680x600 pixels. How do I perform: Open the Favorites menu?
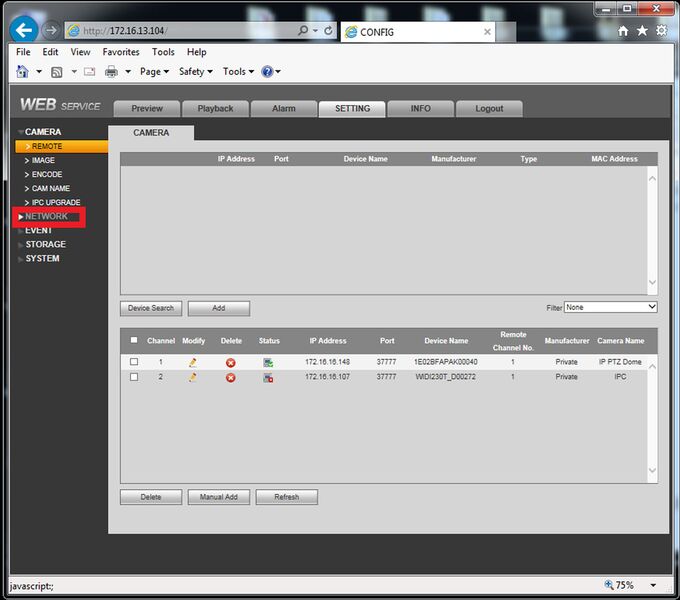click(121, 52)
